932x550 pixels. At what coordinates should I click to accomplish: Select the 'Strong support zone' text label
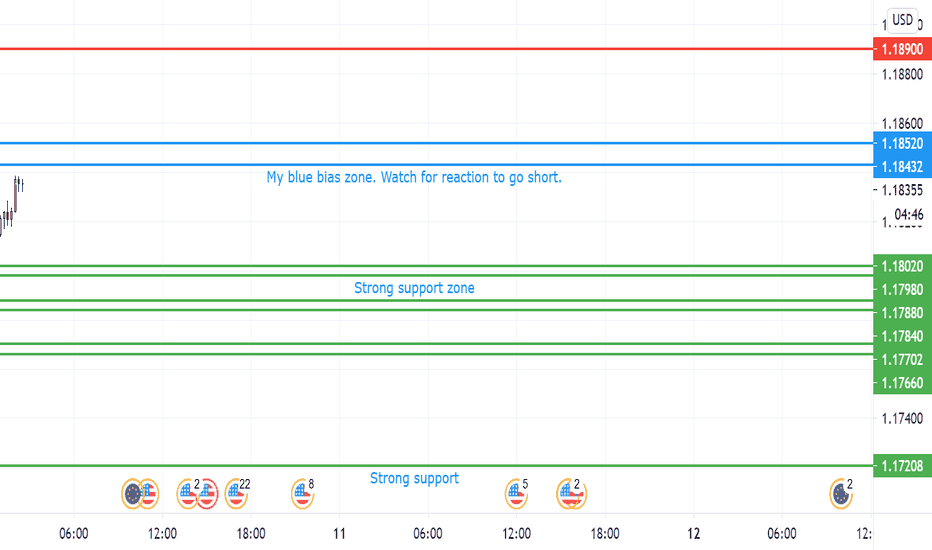[414, 288]
